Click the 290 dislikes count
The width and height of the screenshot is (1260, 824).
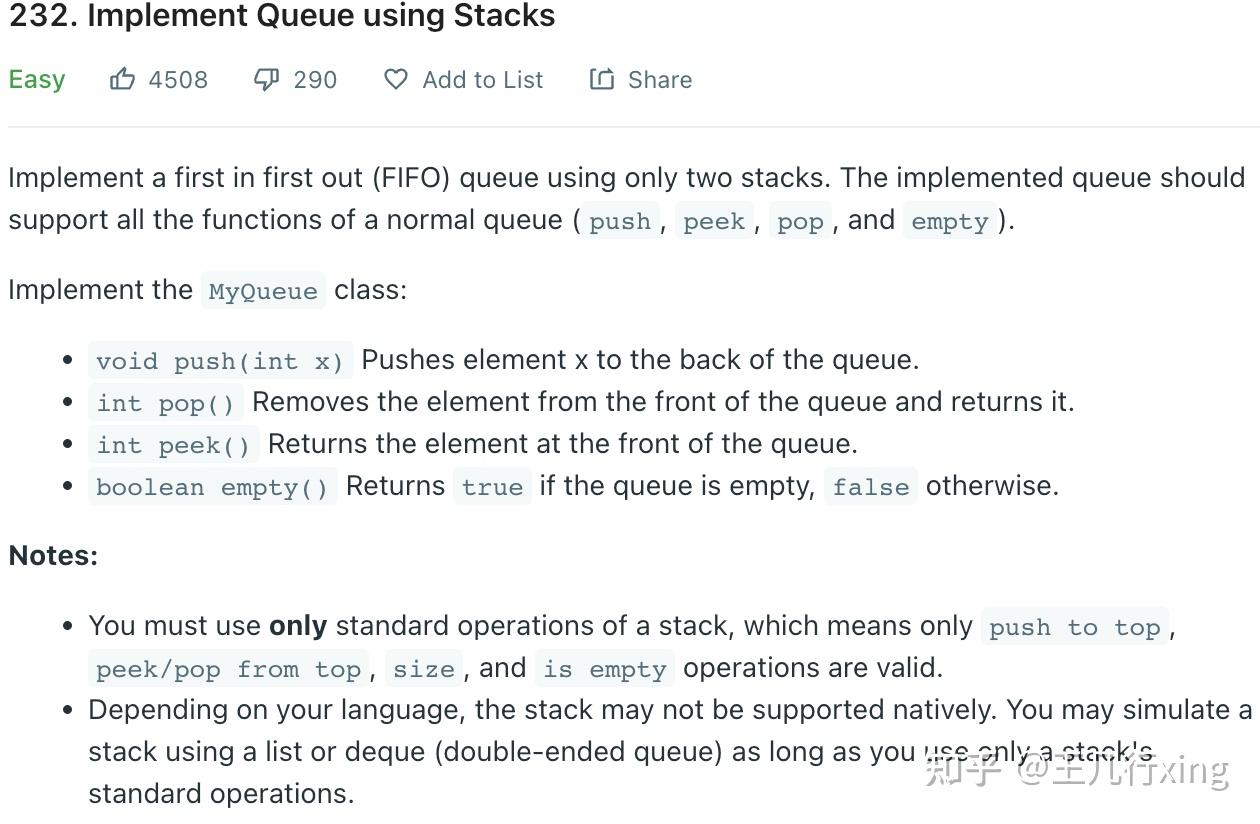[314, 80]
